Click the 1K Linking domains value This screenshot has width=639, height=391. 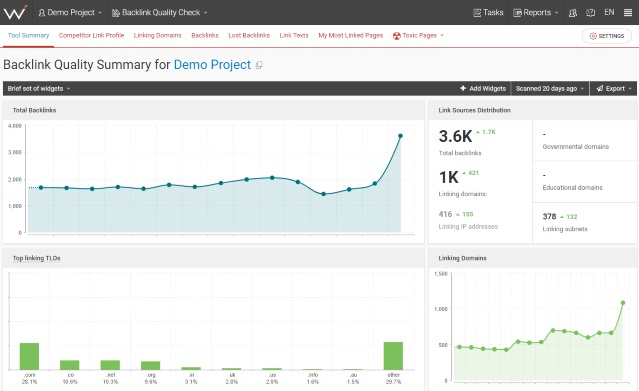(x=449, y=177)
